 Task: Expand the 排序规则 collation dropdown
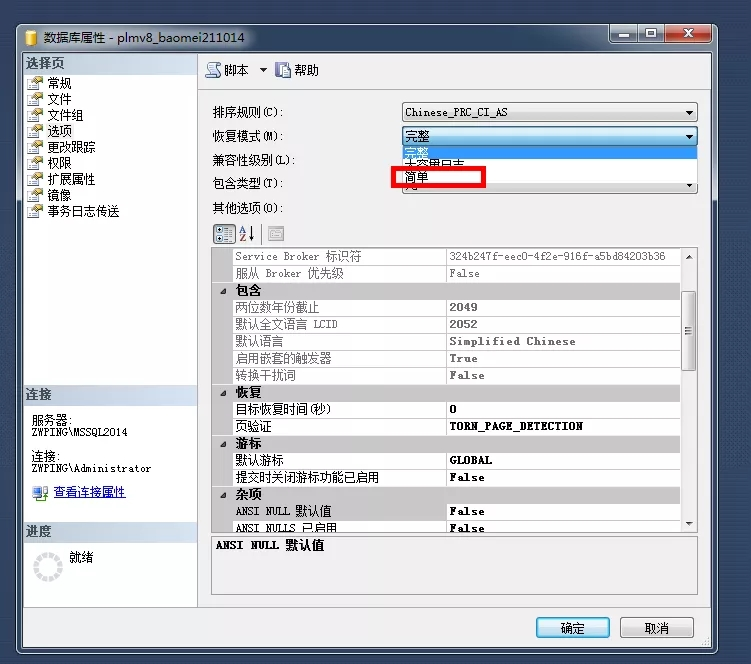click(x=689, y=113)
